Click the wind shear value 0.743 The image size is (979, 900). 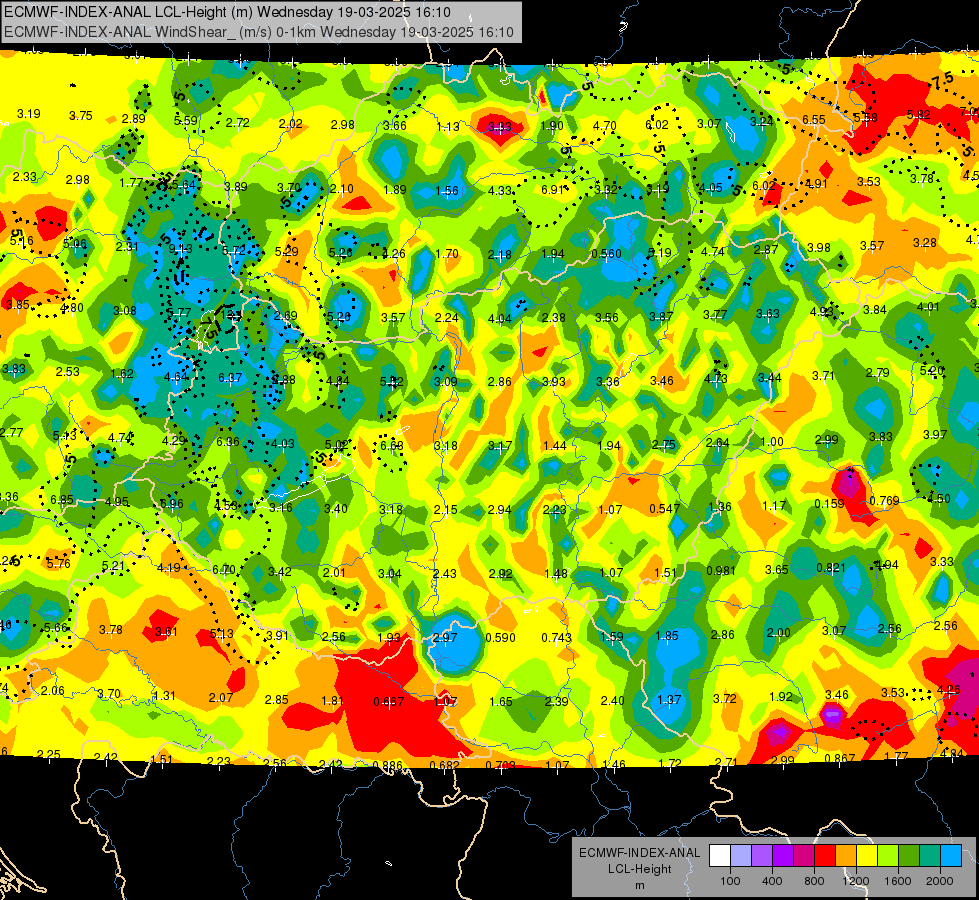coord(556,637)
